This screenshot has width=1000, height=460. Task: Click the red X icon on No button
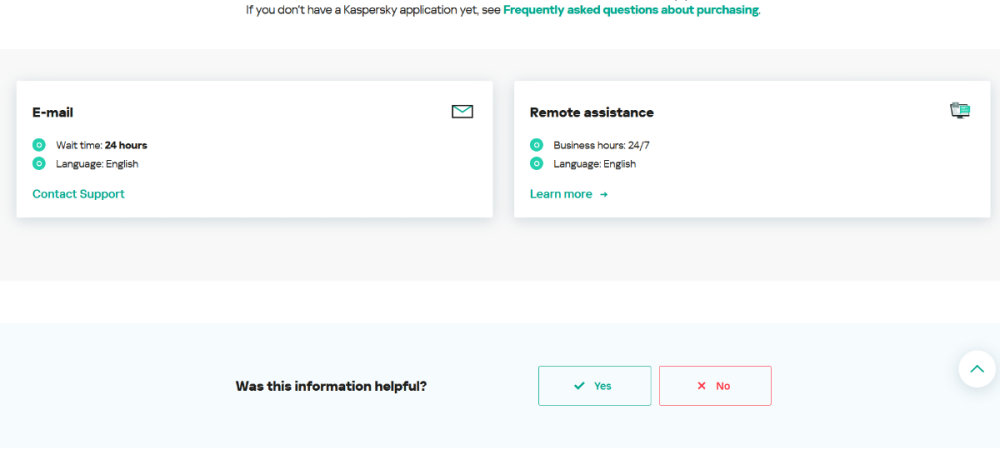pos(701,386)
